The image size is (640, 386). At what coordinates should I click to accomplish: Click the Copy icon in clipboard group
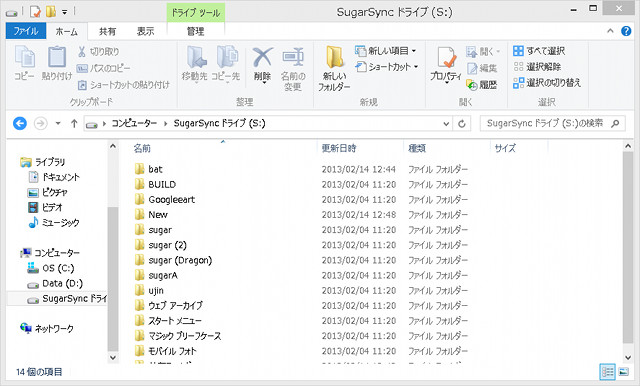point(24,57)
